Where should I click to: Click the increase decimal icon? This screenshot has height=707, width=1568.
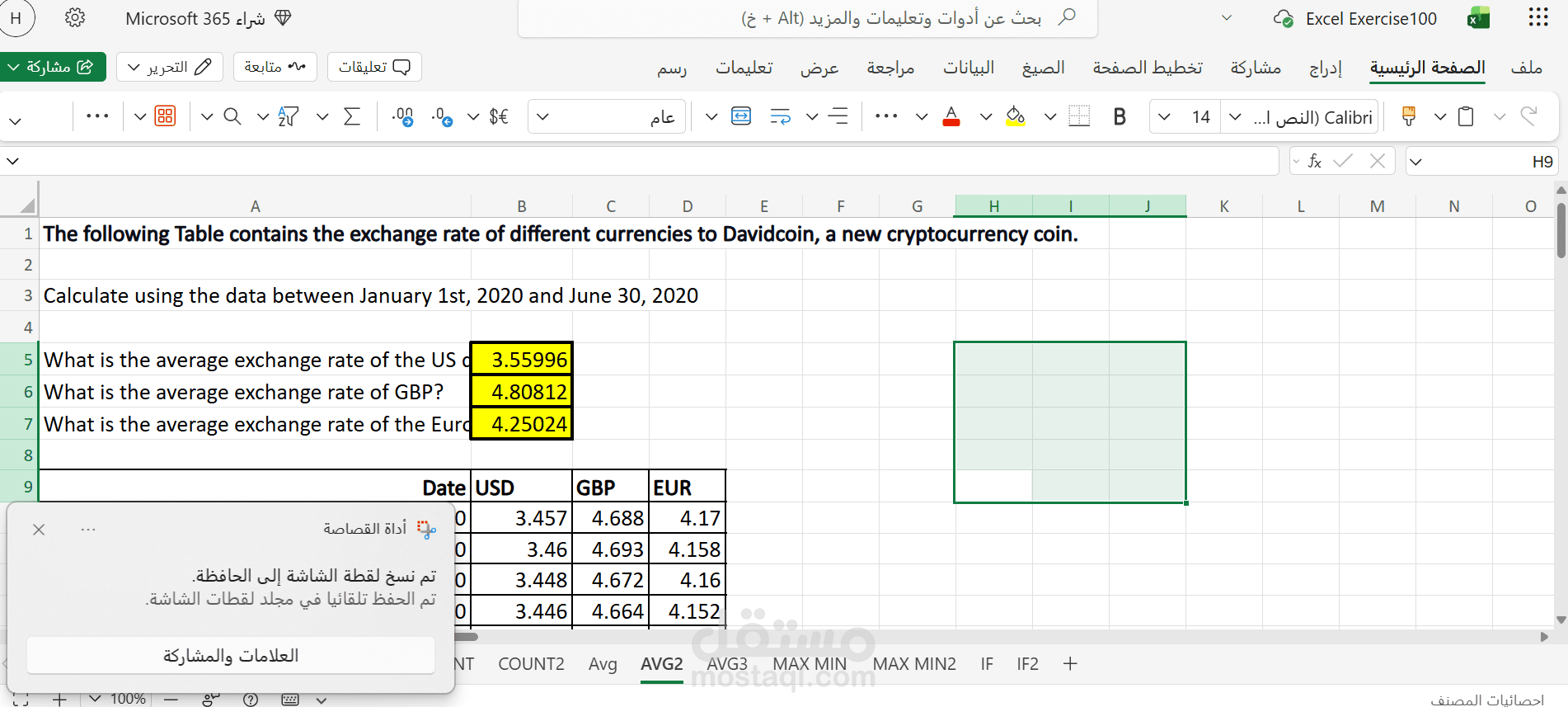pyautogui.click(x=403, y=116)
